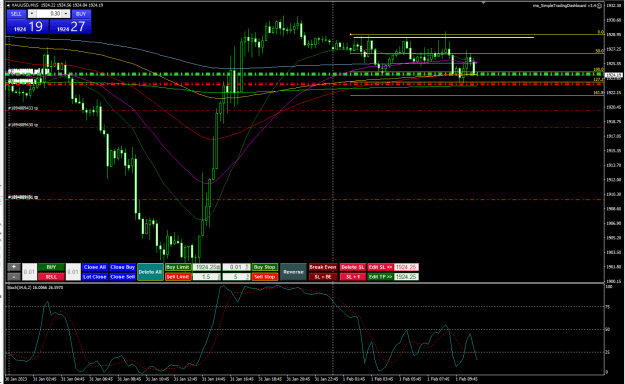625x384 pixels.
Task: Click the Buy Limit button
Action: click(x=178, y=267)
